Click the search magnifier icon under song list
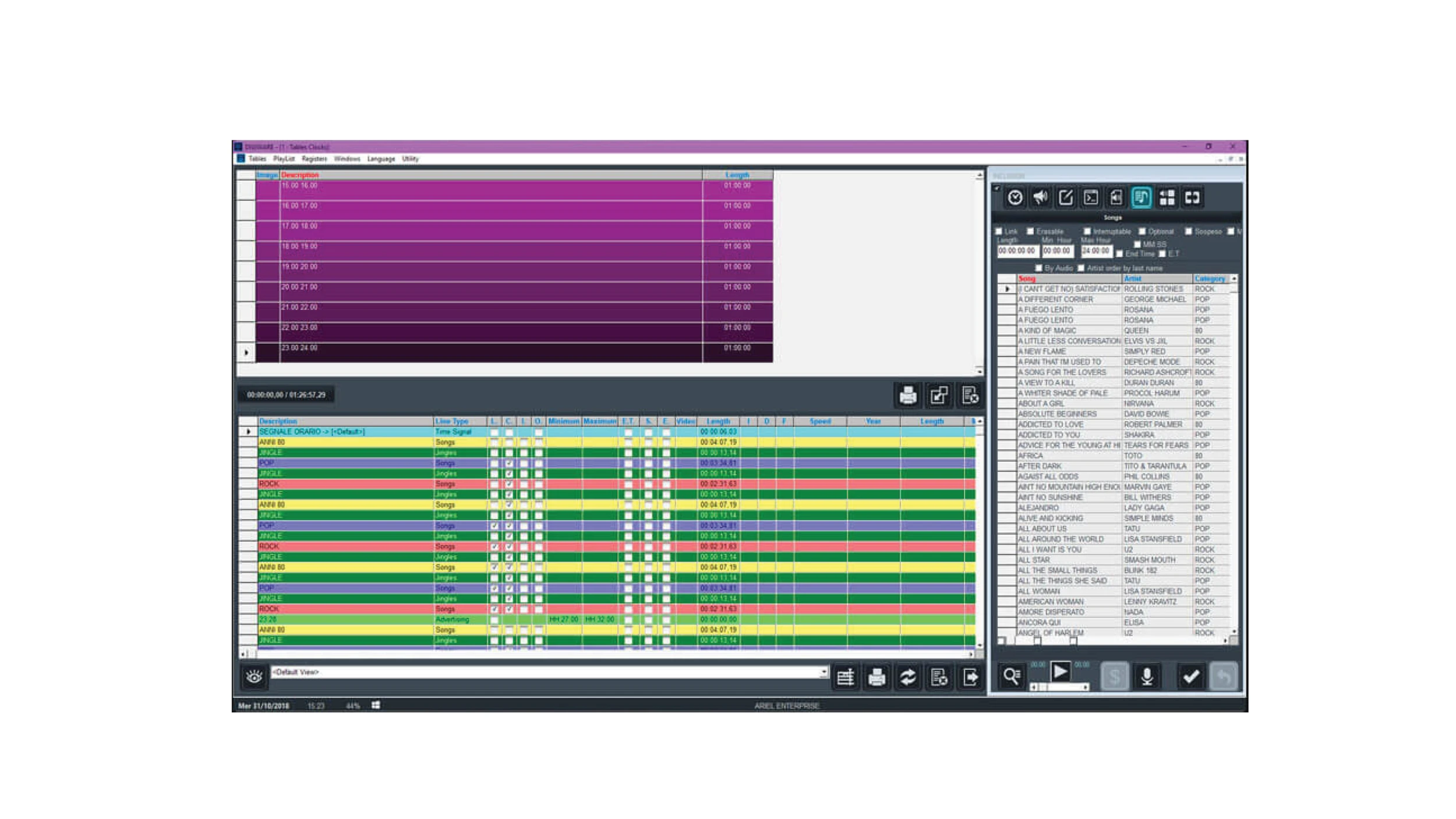 pos(1012,677)
